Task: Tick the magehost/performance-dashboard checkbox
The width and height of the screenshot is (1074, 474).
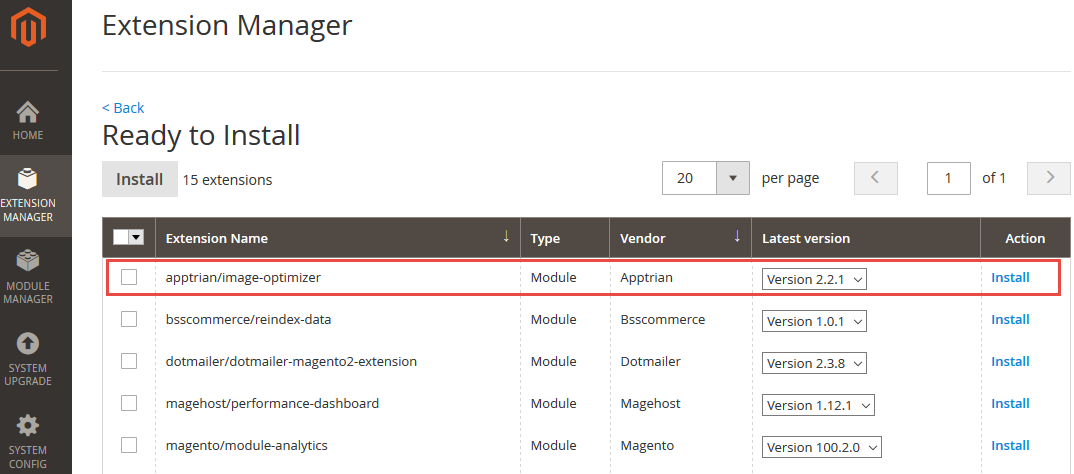Action: [129, 403]
